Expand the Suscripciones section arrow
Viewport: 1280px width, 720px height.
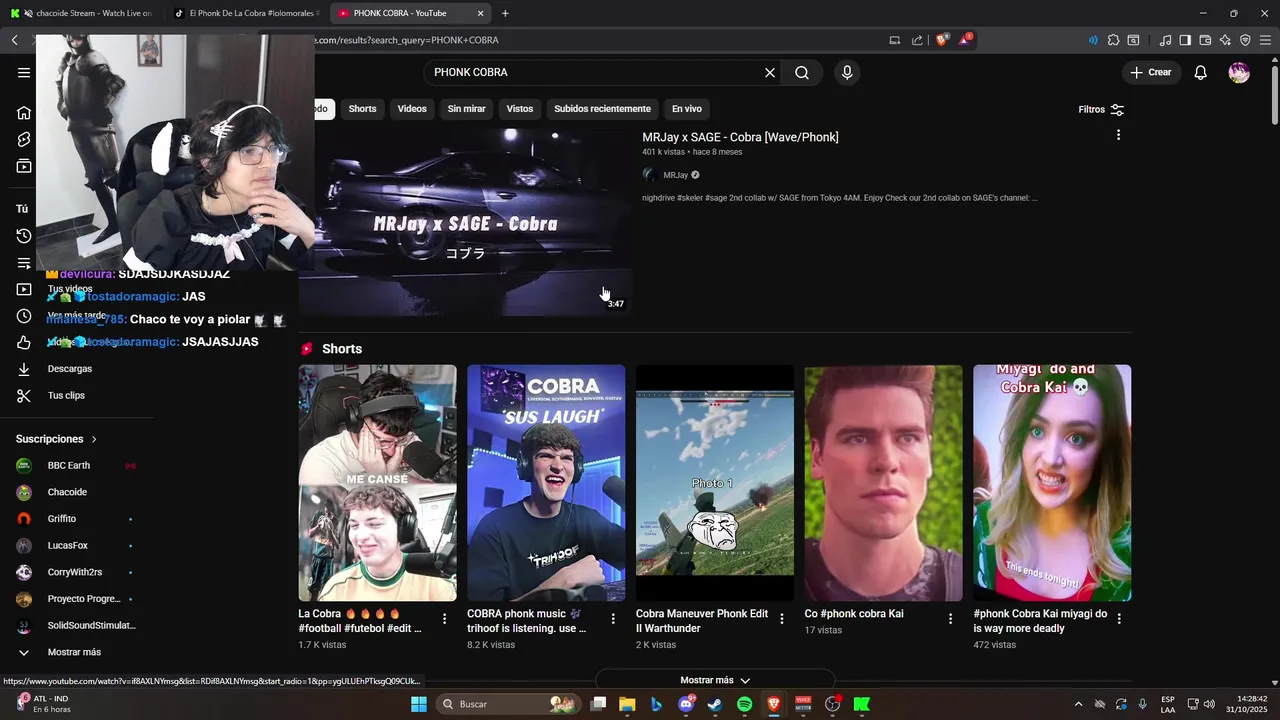(x=94, y=439)
